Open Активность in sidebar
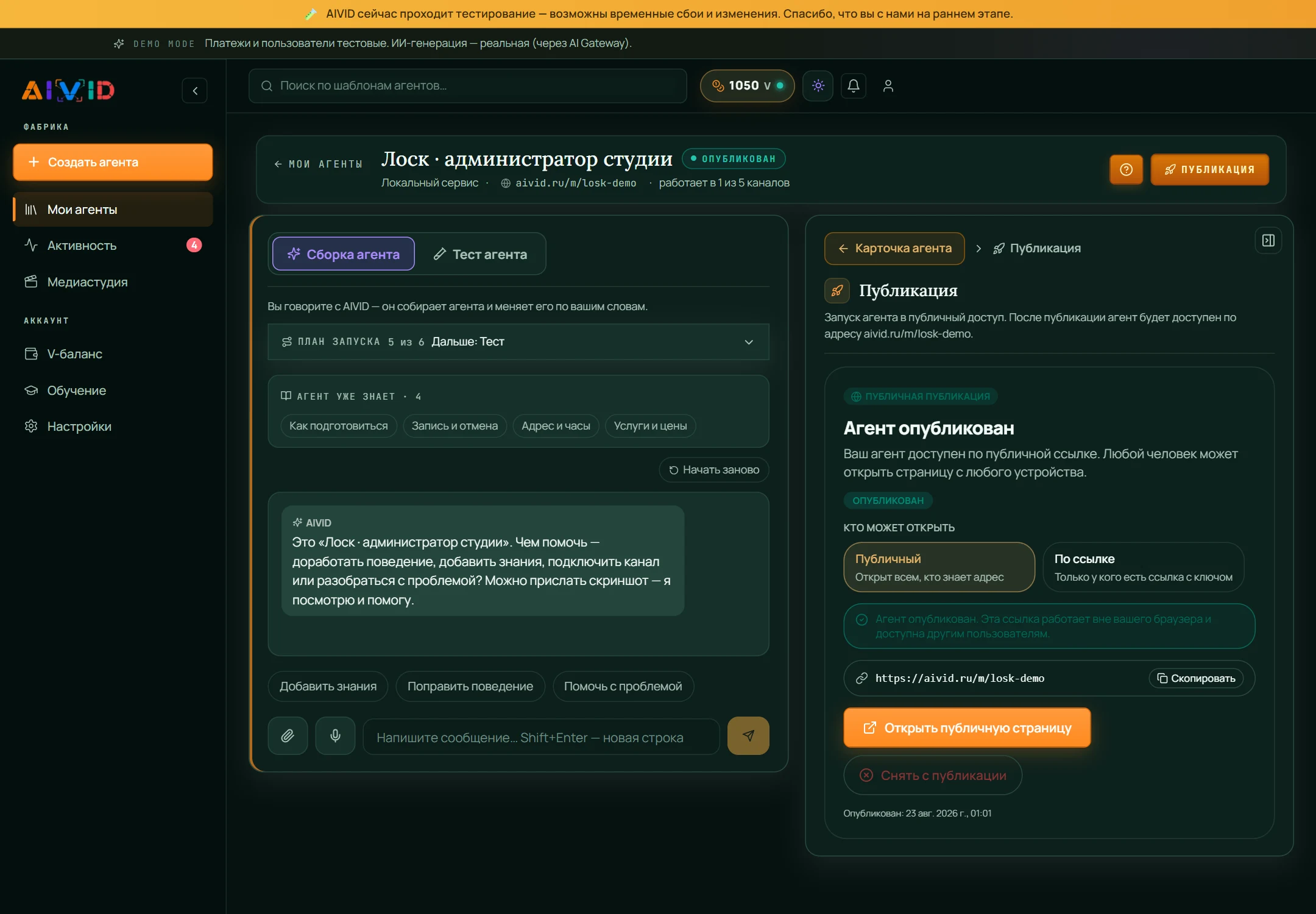 coord(113,246)
